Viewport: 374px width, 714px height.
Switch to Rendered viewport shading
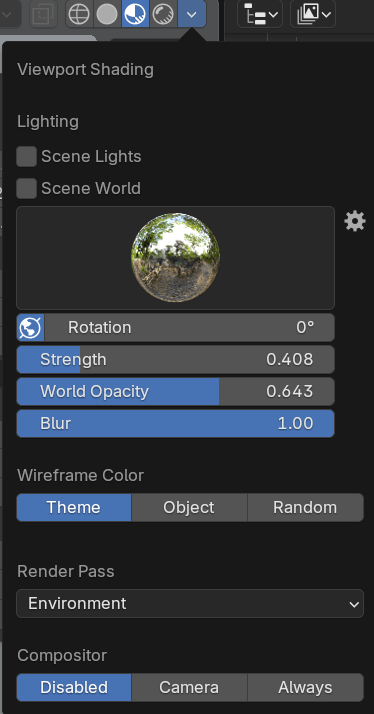pos(163,14)
